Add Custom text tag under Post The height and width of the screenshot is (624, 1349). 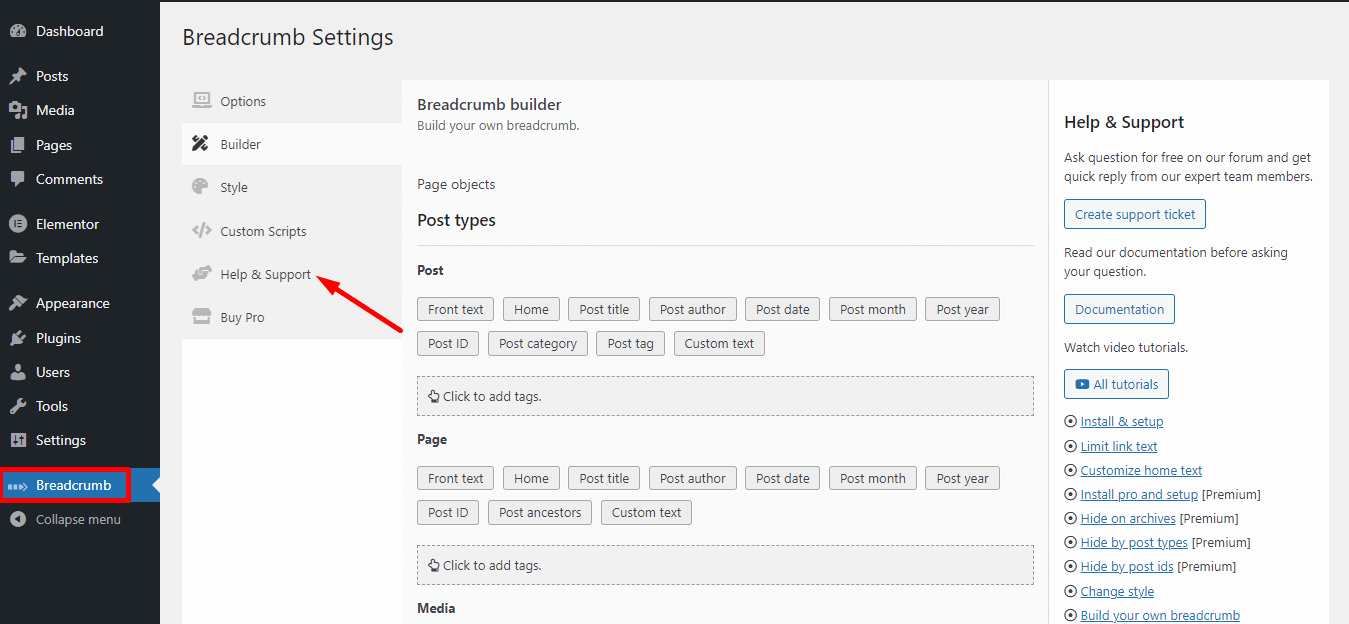tap(719, 343)
